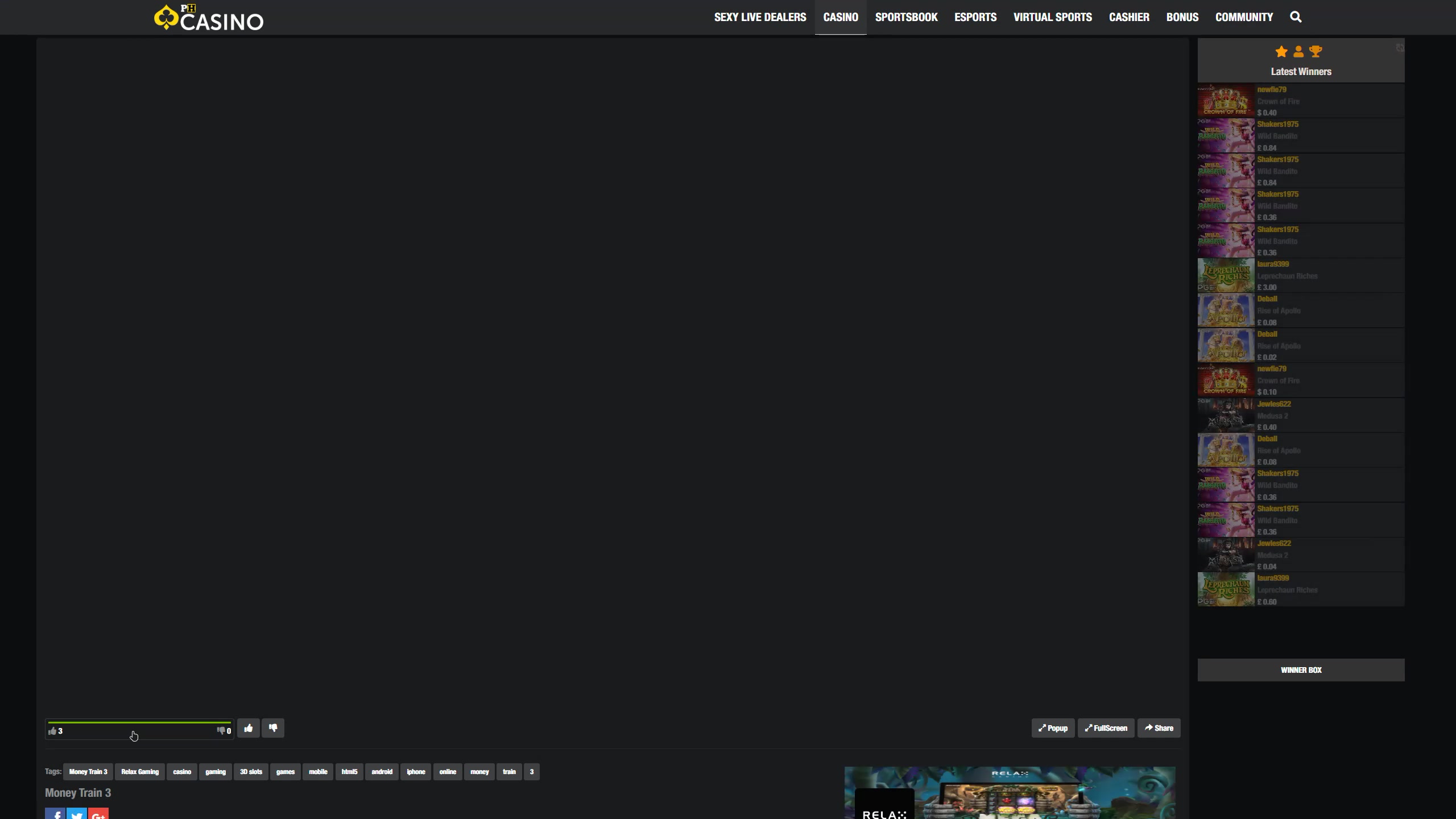Open the Medusa 2 thumbnail, £ 0.40 row
Screen dimensions: 1456x819
click(x=1226, y=415)
